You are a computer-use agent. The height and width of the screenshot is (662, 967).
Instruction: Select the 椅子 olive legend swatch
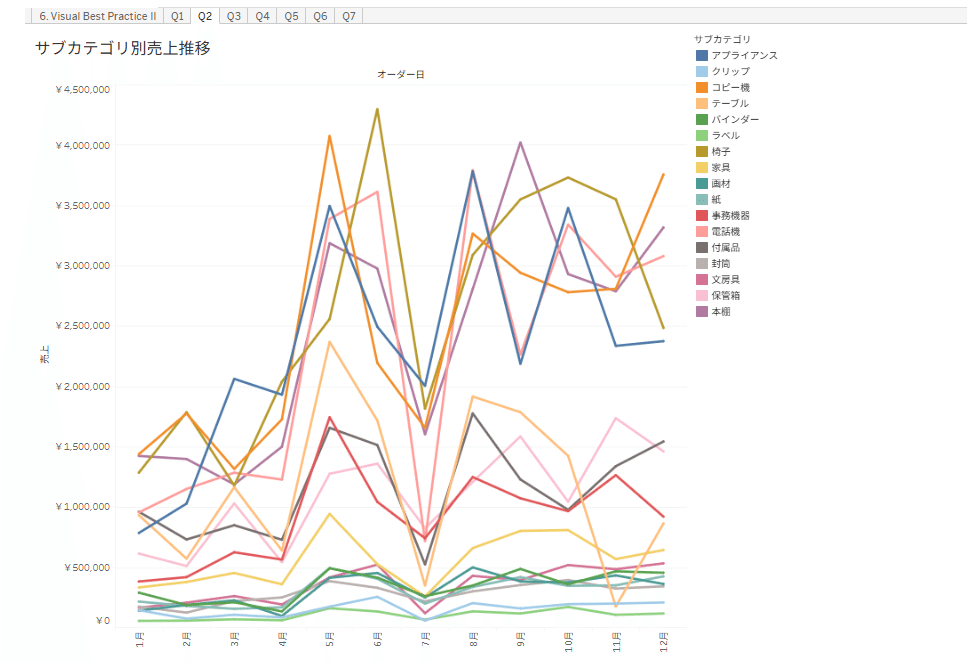point(702,151)
